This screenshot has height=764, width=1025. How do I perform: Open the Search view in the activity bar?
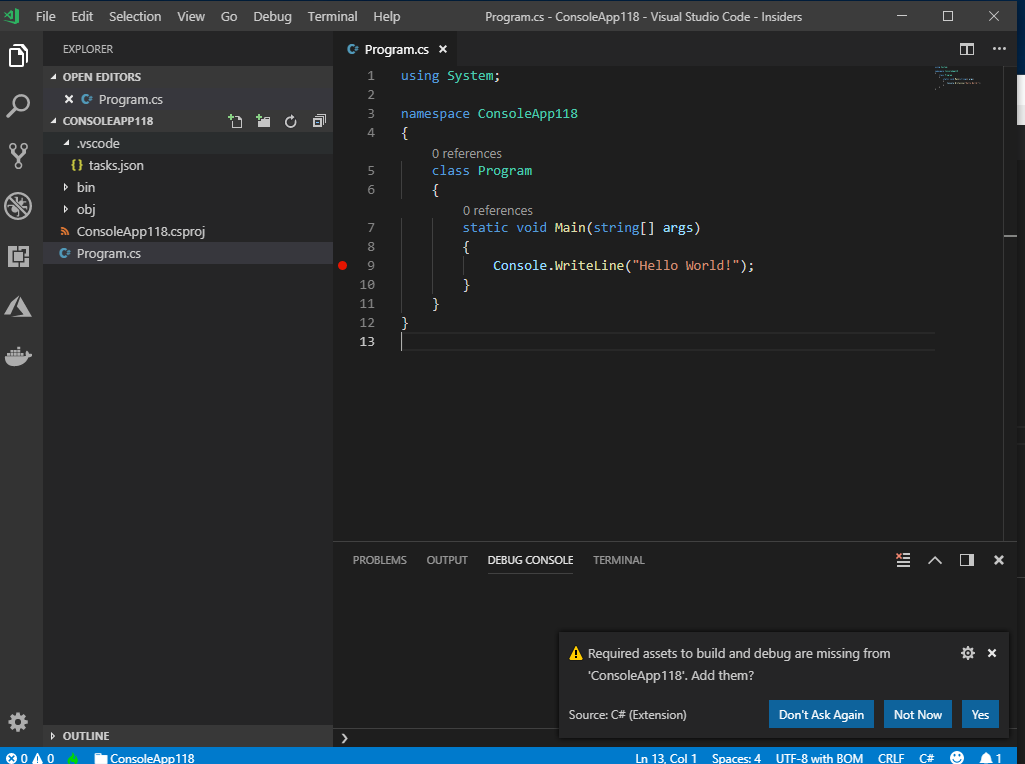coord(20,106)
